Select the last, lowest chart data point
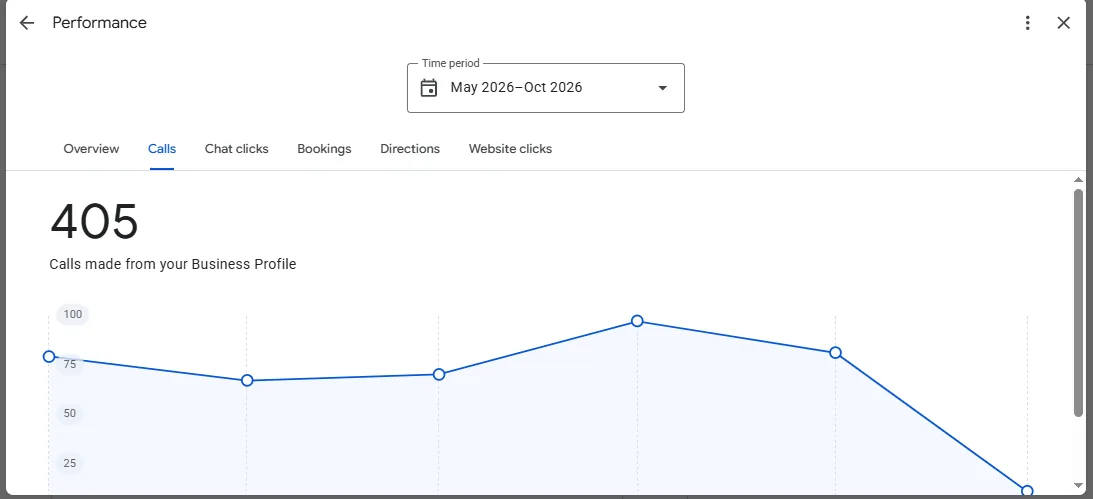This screenshot has height=499, width=1093. pos(1027,491)
